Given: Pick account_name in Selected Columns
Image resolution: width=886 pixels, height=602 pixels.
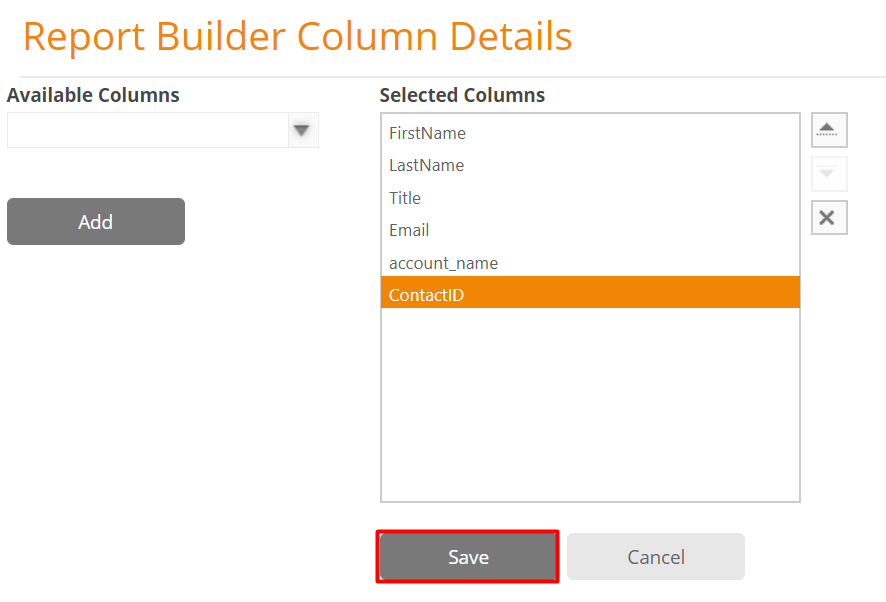Looking at the screenshot, I should [x=590, y=263].
